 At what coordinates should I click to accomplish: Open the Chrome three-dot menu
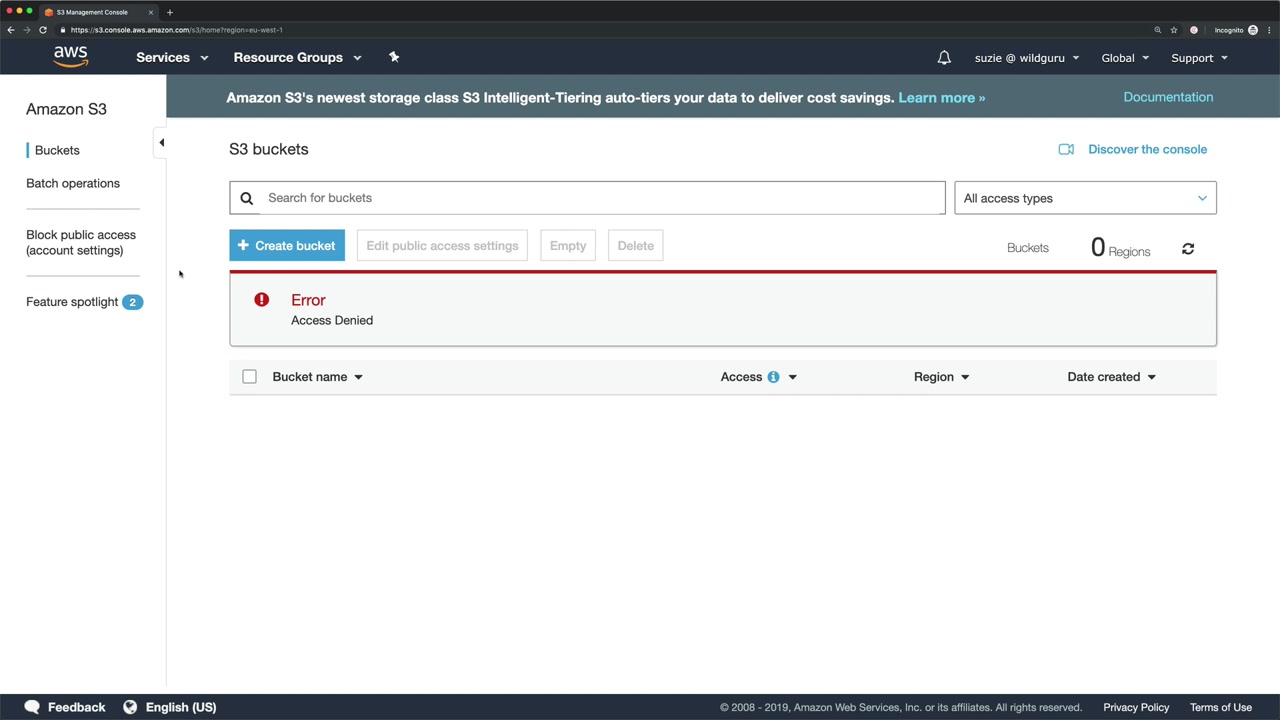[x=1270, y=30]
